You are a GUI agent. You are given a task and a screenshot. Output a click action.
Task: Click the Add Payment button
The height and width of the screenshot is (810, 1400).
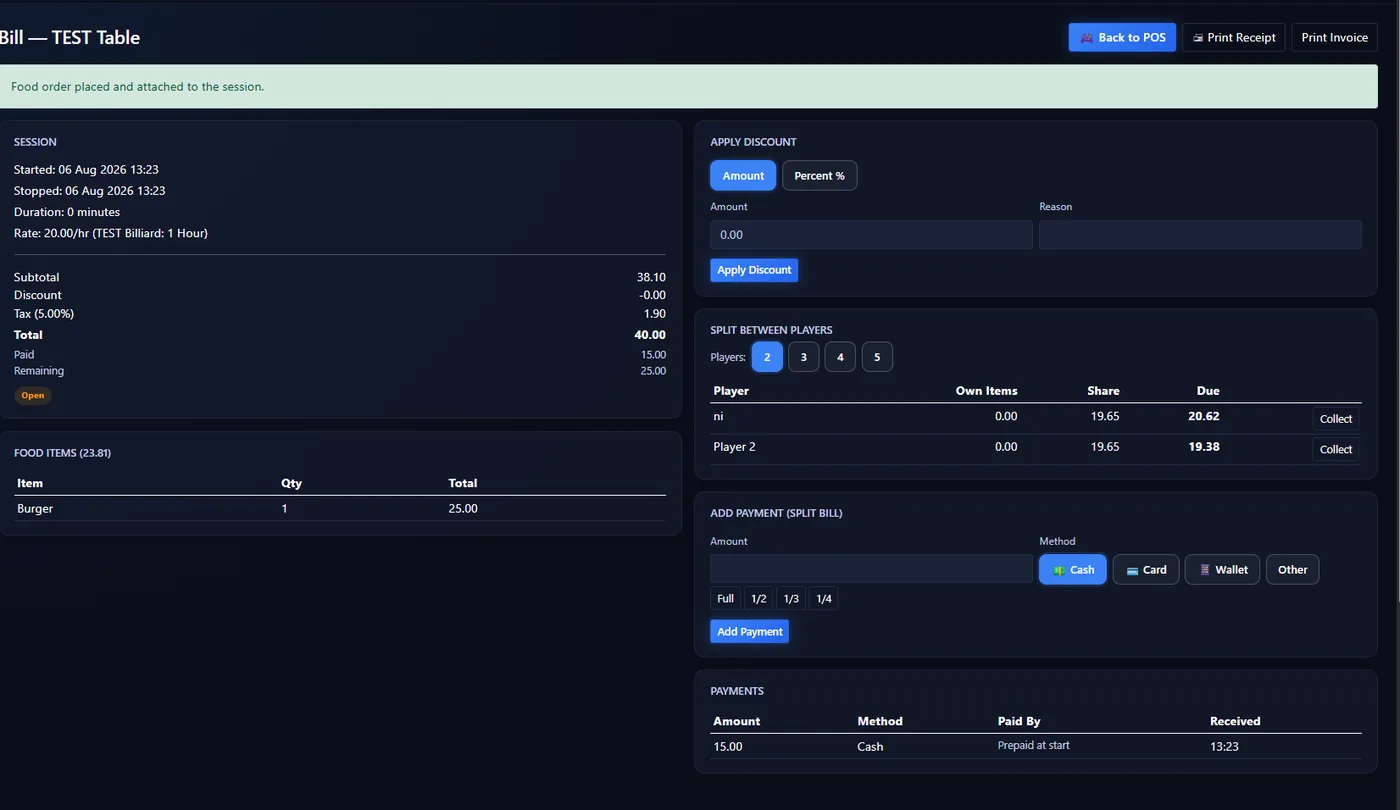coord(749,632)
